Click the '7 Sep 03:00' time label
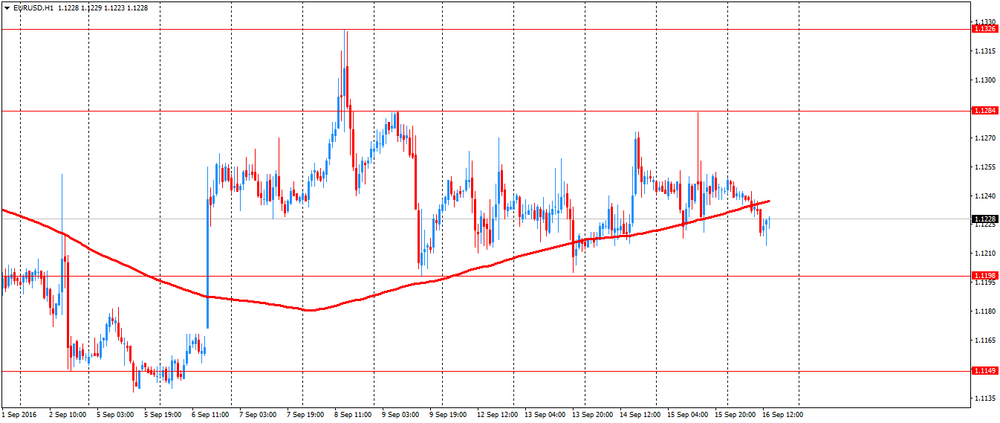 (x=258, y=415)
